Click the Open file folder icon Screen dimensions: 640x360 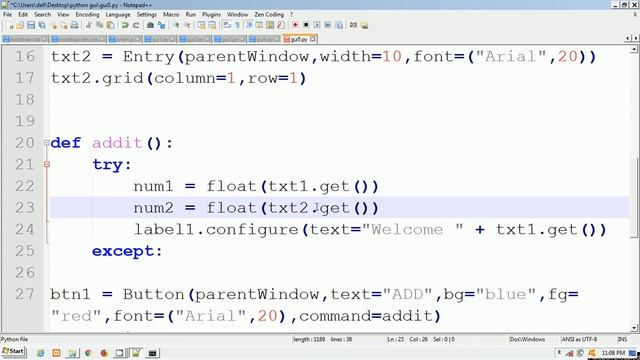20,25
